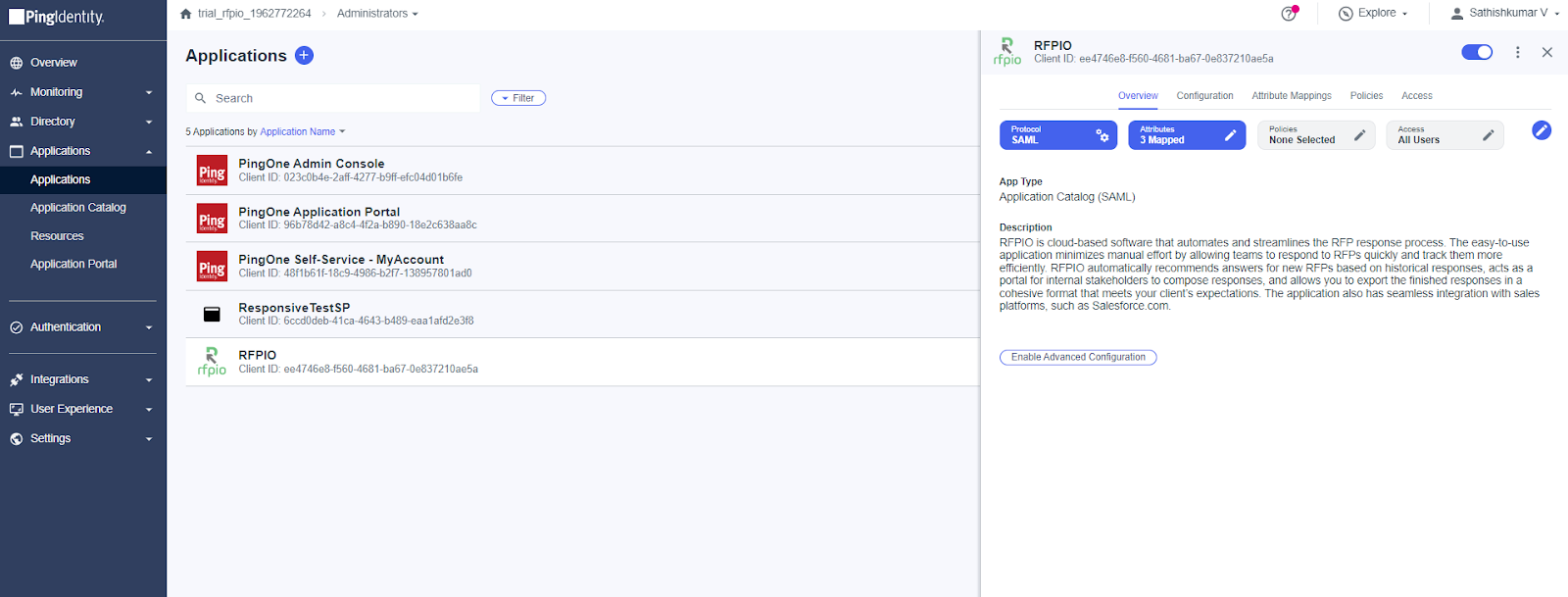Click pencil icon on Access All Users card
This screenshot has height=597, width=1568.
point(1488,135)
